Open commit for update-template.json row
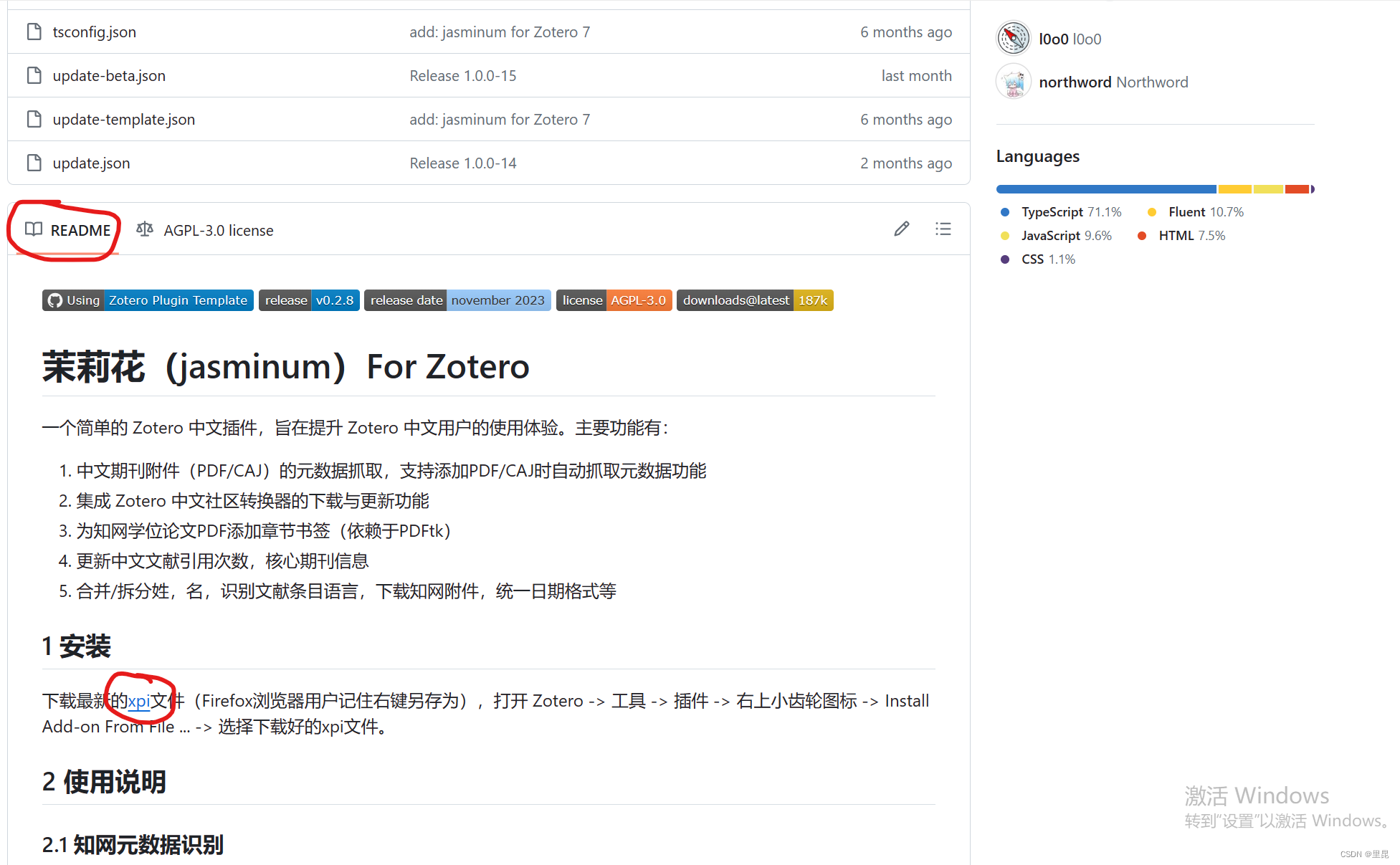Screen dimensions: 1400x865 pyautogui.click(x=500, y=119)
